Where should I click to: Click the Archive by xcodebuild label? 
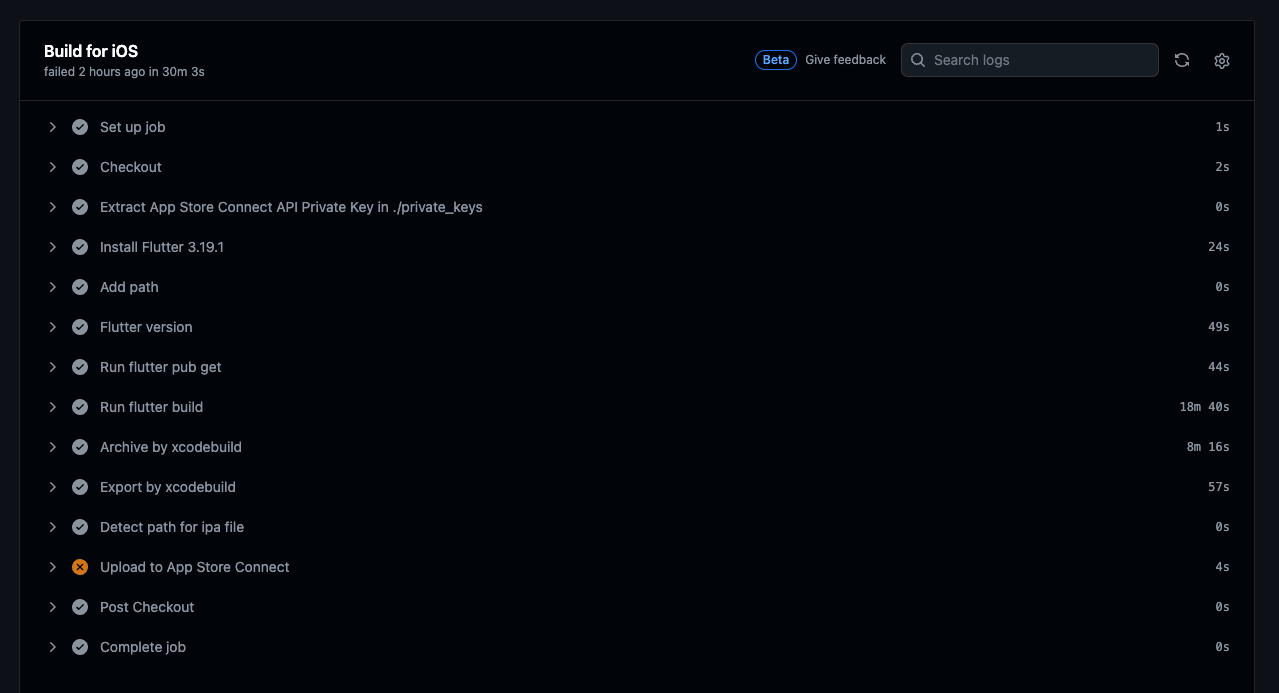click(171, 447)
